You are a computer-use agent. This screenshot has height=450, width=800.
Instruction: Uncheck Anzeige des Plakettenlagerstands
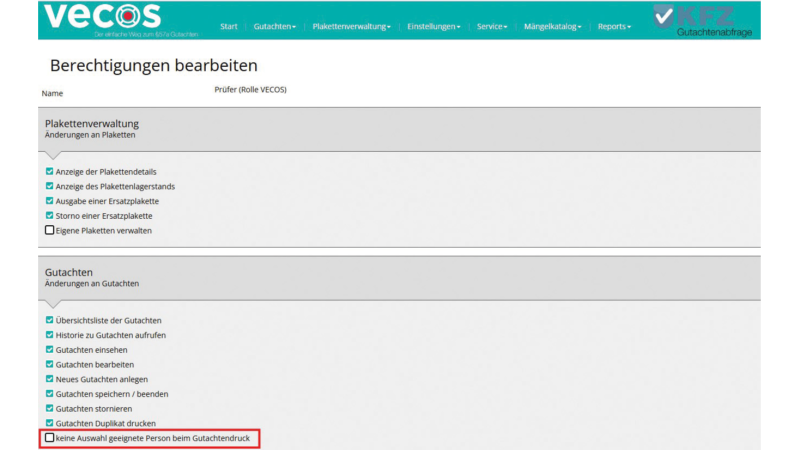click(49, 186)
